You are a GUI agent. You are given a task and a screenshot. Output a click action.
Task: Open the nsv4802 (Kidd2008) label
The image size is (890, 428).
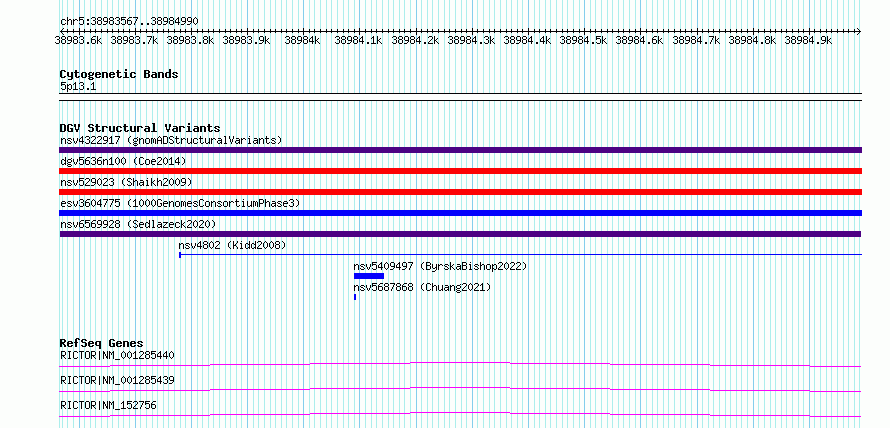pyautogui.click(x=233, y=245)
